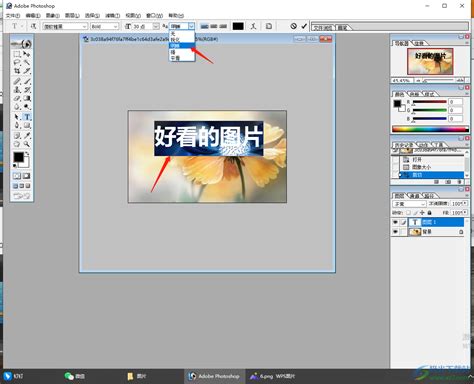Switch to Standard edit mode
Image resolution: width=474 pixels, height=384 pixels.
coord(17,176)
